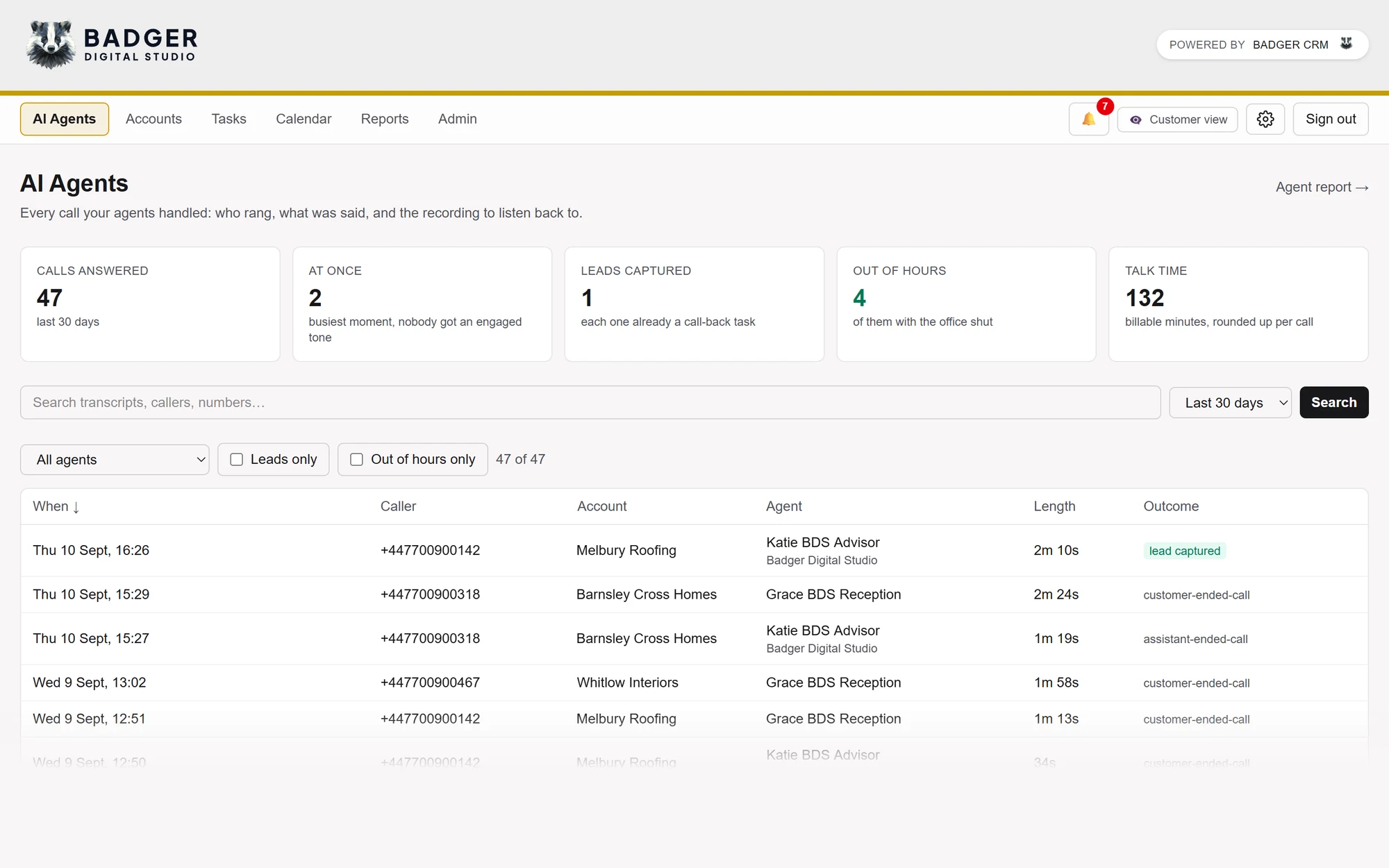Click caller +447700900467
The width and height of the screenshot is (1389, 868).
[430, 683]
